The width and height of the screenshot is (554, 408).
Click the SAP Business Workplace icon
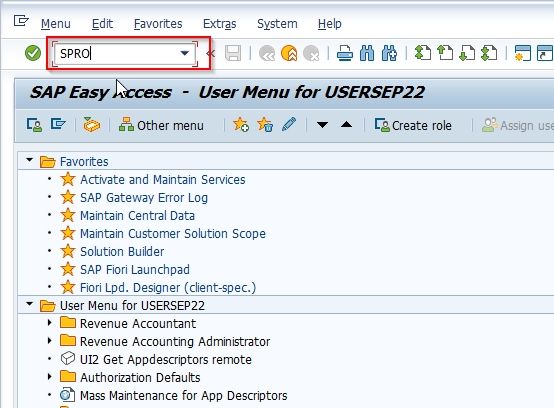coord(92,125)
